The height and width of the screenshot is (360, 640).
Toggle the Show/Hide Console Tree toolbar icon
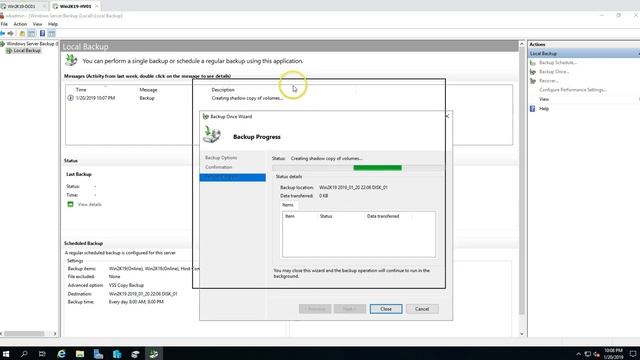pos(31,33)
